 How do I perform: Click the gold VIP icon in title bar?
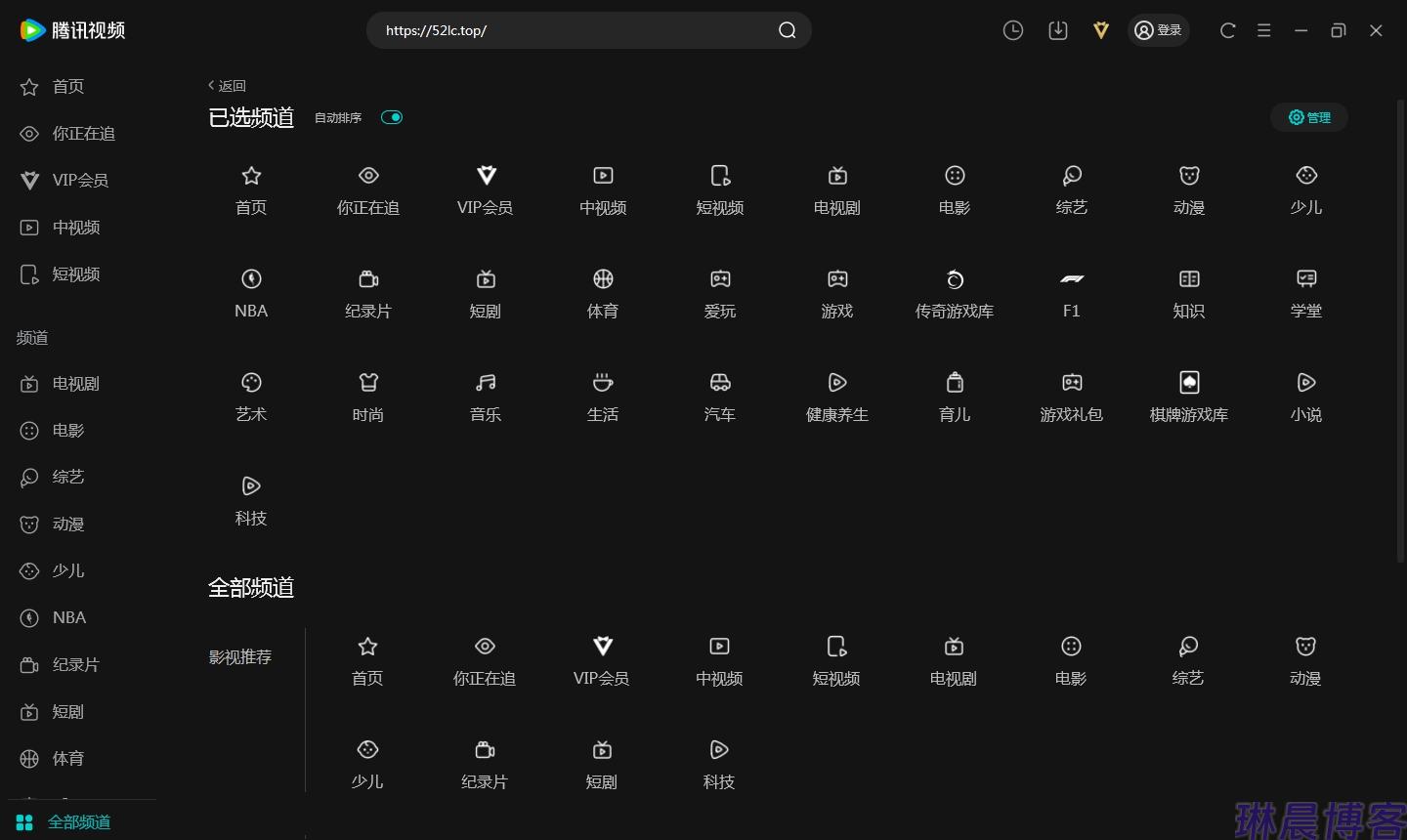click(x=1101, y=30)
